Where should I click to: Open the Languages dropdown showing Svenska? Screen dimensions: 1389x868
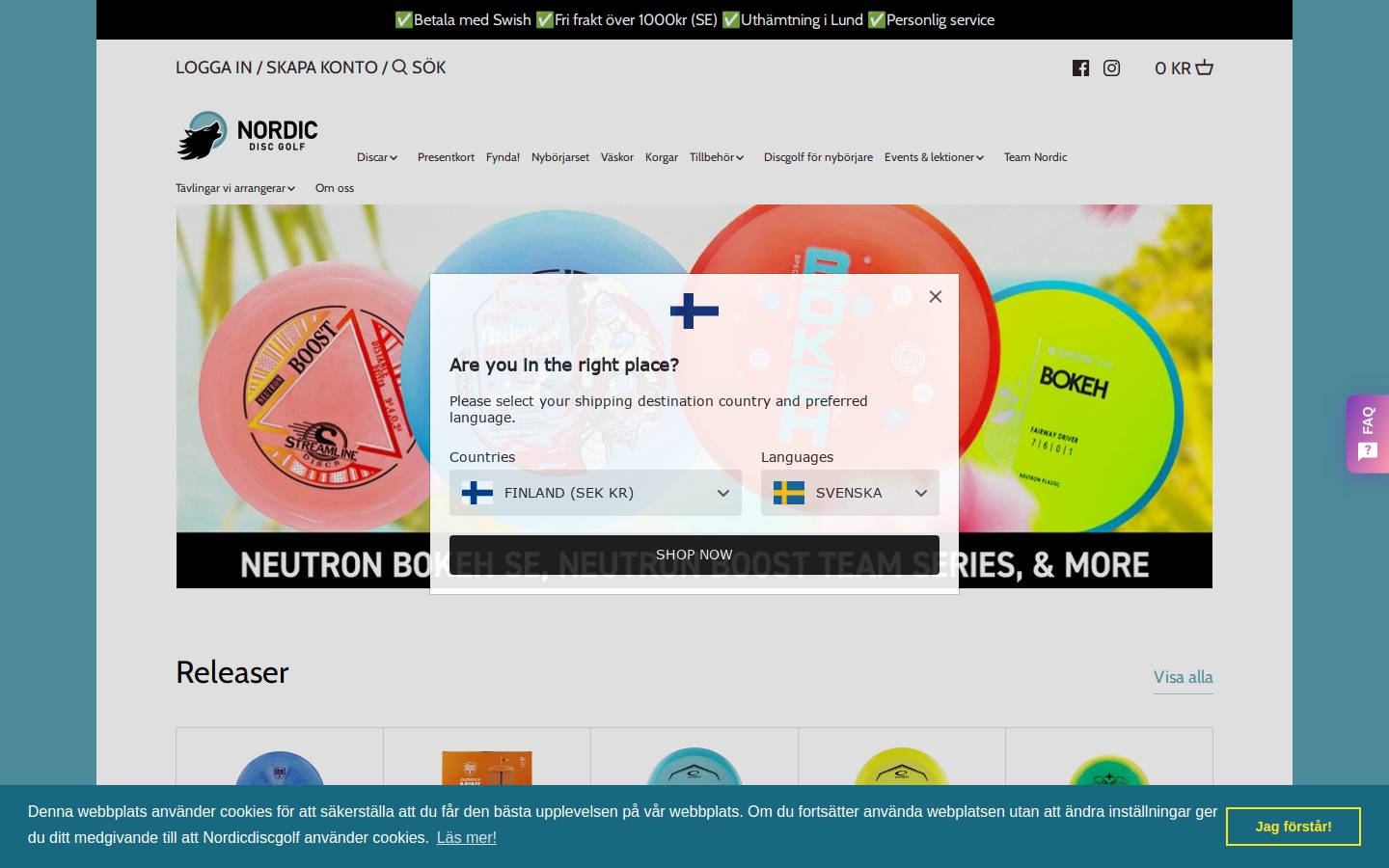pyautogui.click(x=850, y=493)
